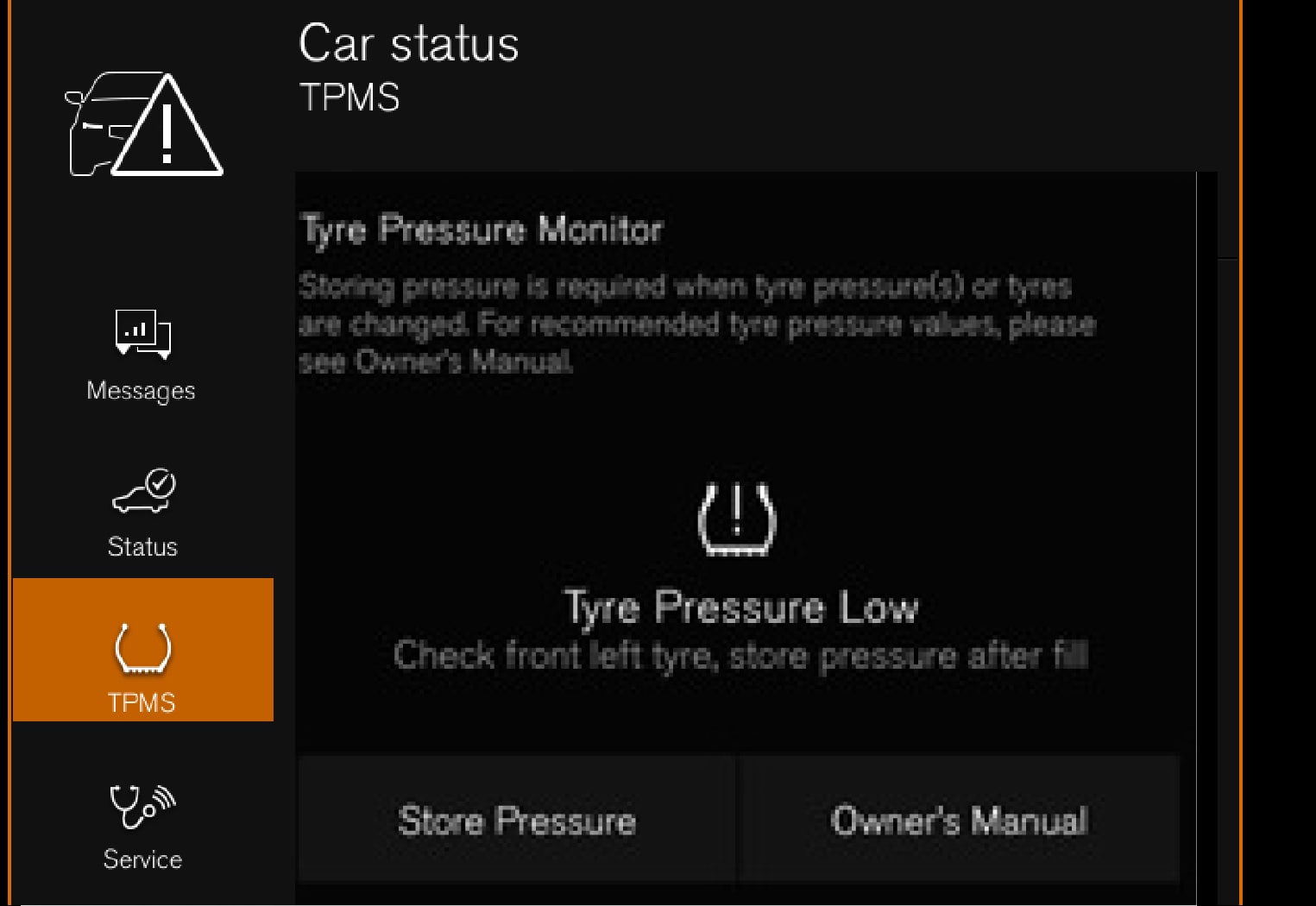Select the 'Check front left tyre' message
The width and height of the screenshot is (1316, 906).
click(740, 657)
